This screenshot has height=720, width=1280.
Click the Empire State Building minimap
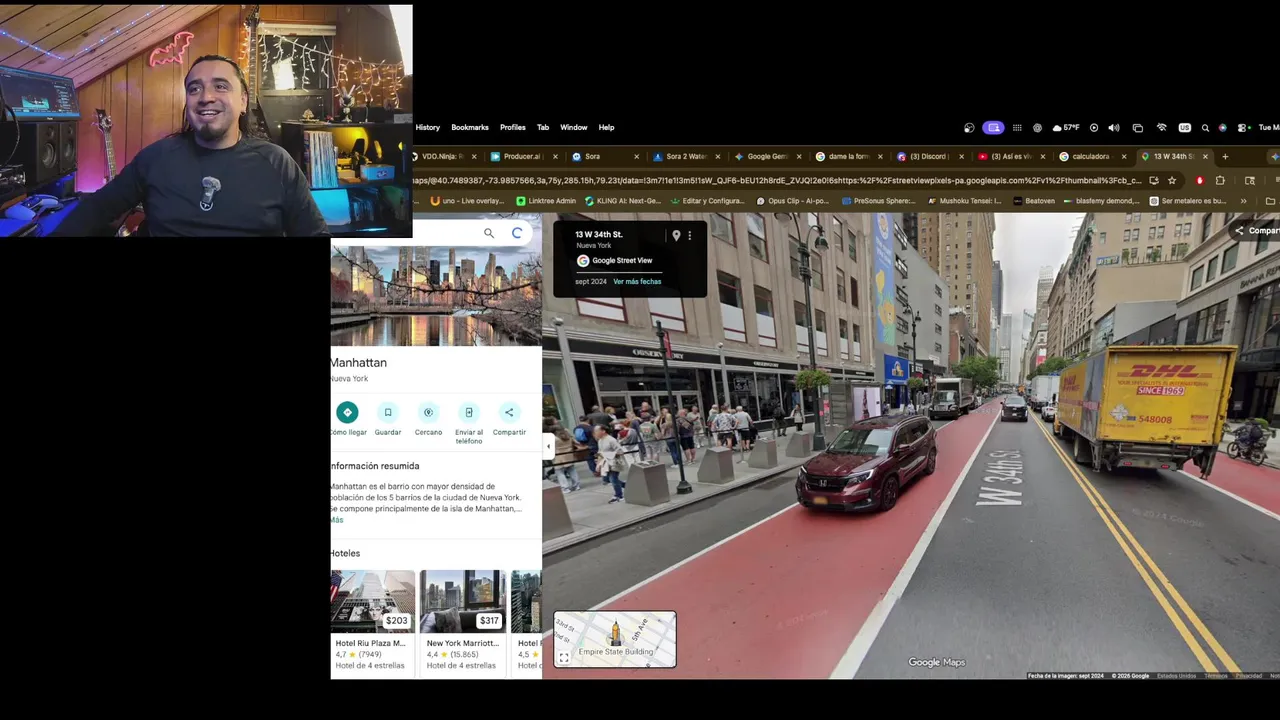[615, 639]
